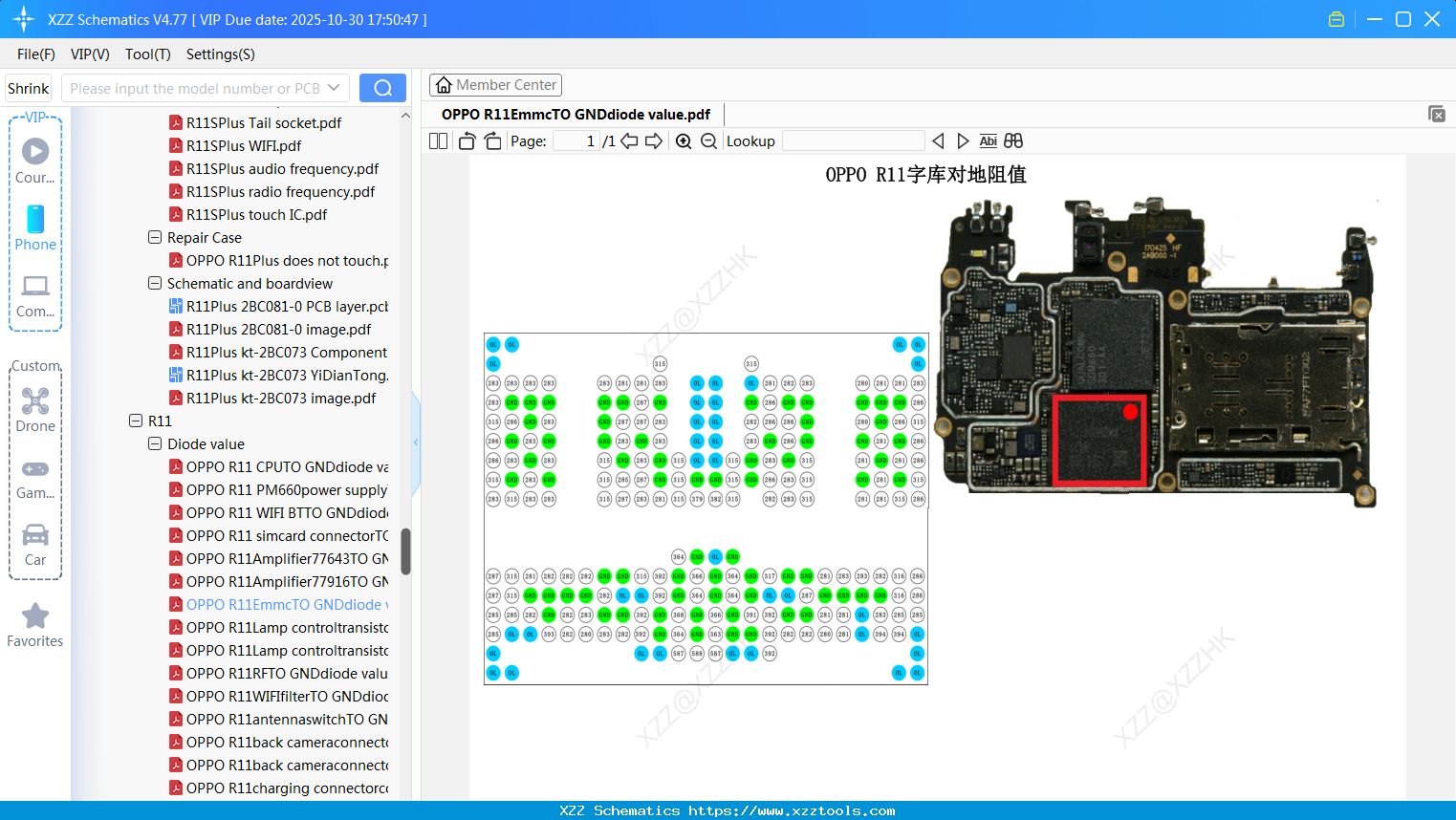This screenshot has width=1456, height=820.
Task: Click the Lookup text field
Action: click(x=853, y=141)
